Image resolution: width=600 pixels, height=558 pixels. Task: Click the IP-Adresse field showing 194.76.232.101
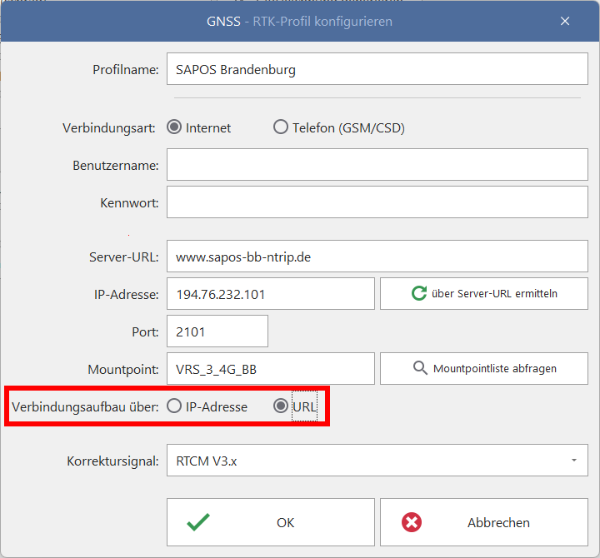271,294
